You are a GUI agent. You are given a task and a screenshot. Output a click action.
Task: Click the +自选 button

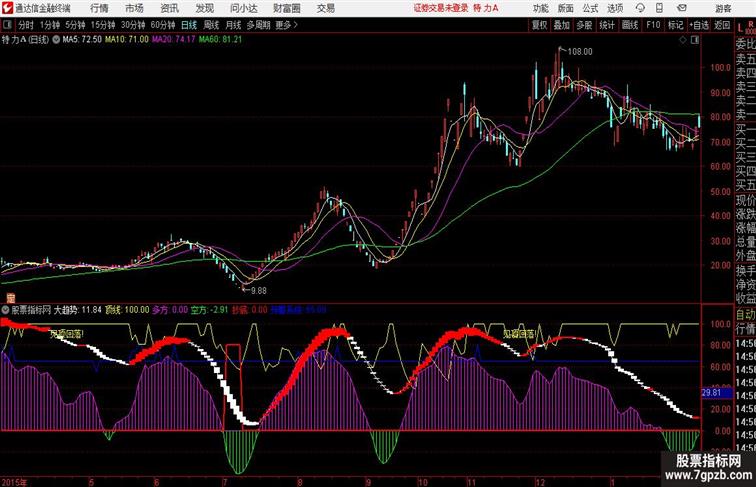(x=699, y=24)
